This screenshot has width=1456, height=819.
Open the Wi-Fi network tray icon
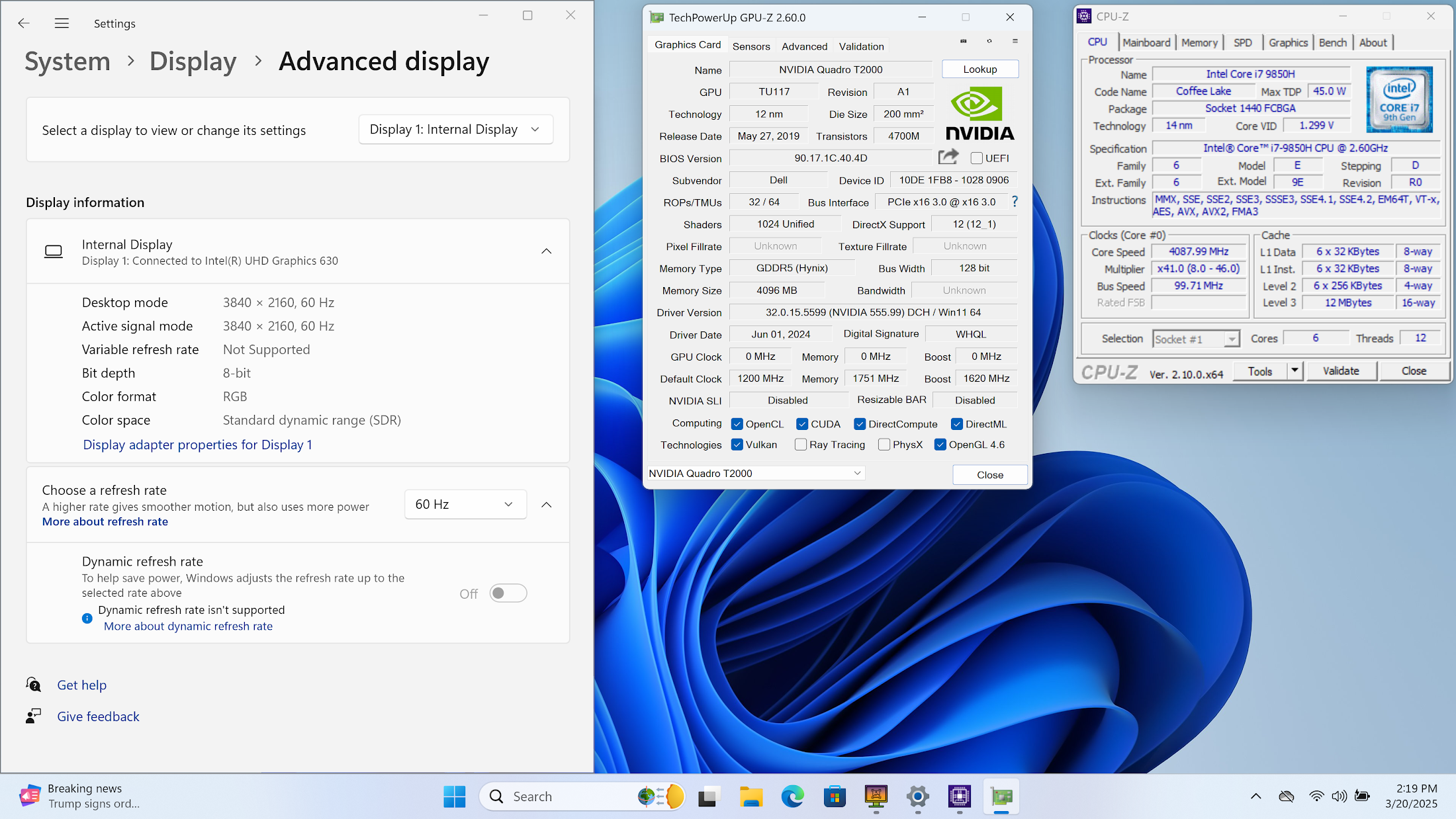tap(1316, 796)
